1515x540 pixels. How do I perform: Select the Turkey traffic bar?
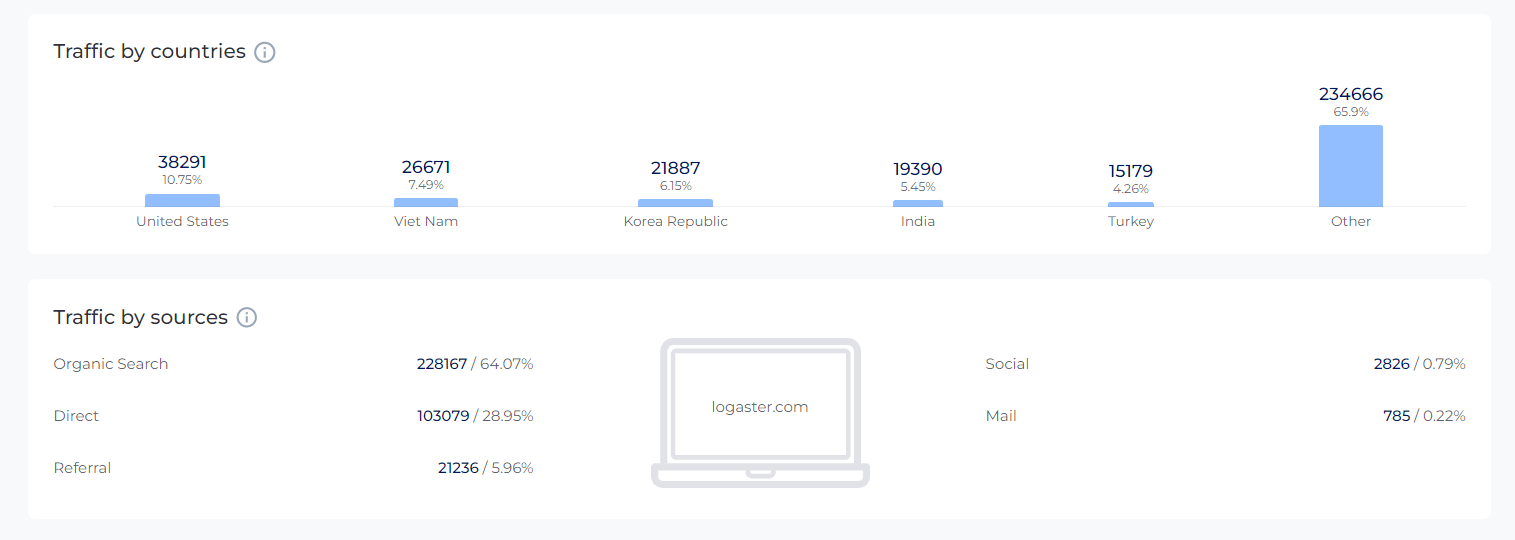(1131, 204)
